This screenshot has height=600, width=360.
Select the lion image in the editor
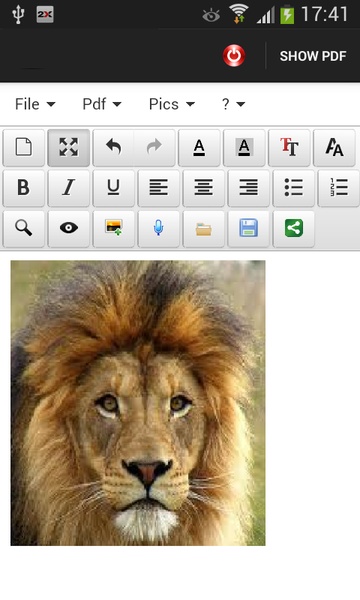(x=138, y=403)
